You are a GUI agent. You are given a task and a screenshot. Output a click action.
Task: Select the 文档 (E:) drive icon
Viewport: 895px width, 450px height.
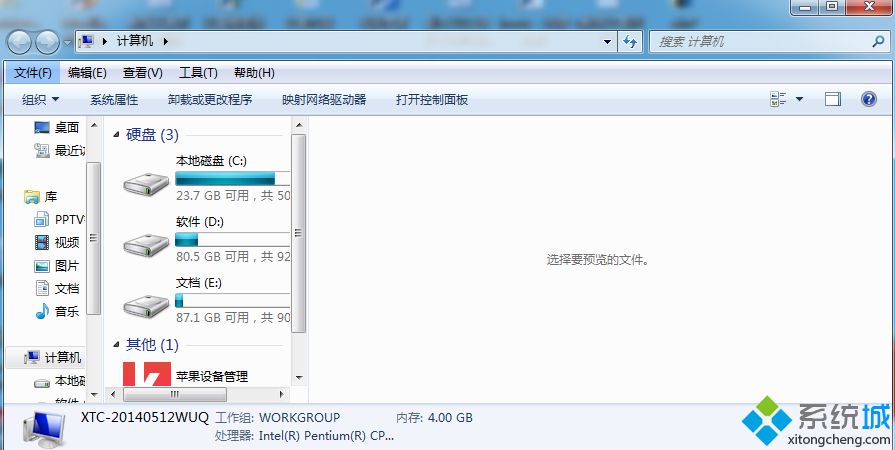(147, 306)
